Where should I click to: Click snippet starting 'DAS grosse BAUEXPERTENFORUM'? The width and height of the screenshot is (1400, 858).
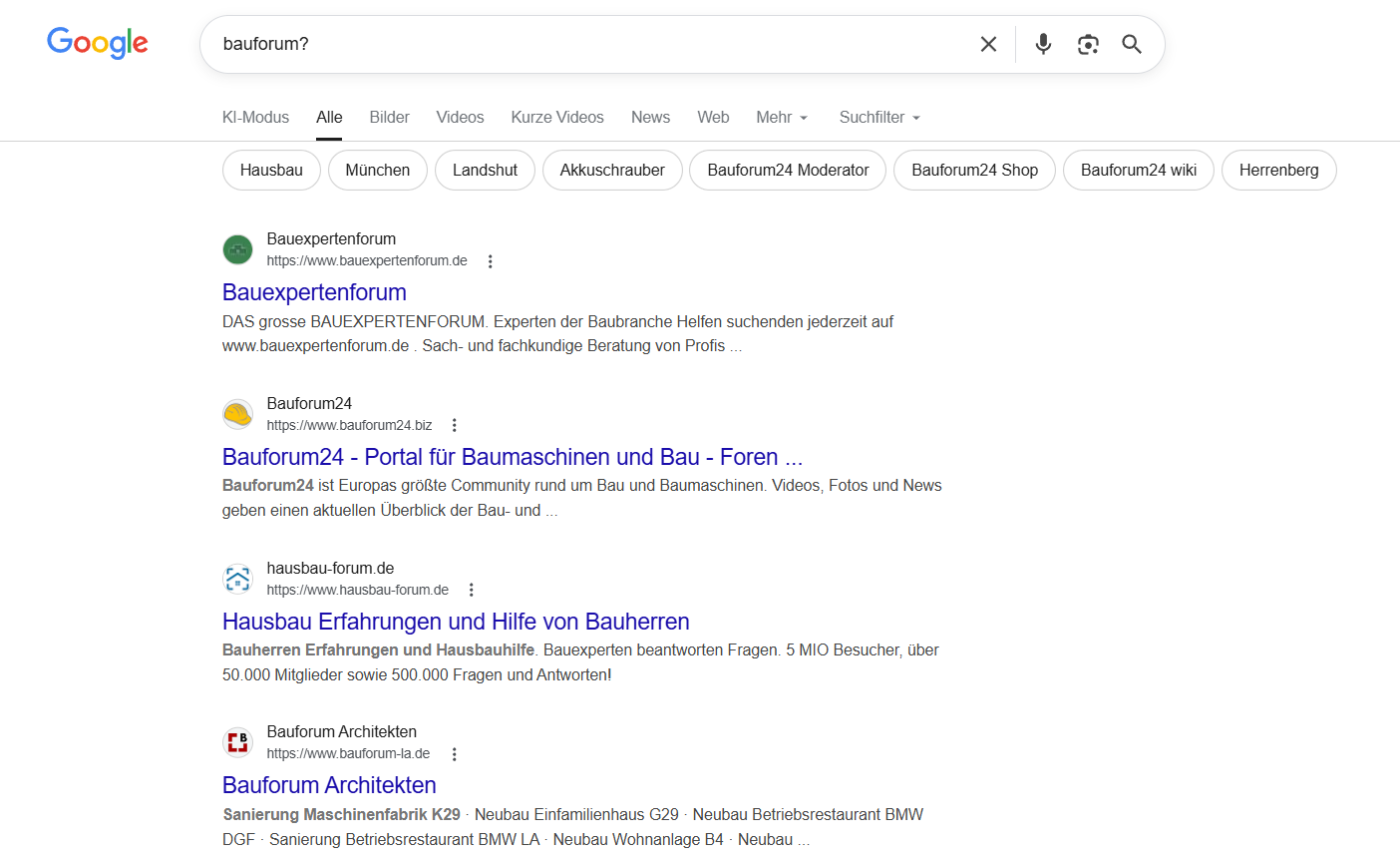557,333
